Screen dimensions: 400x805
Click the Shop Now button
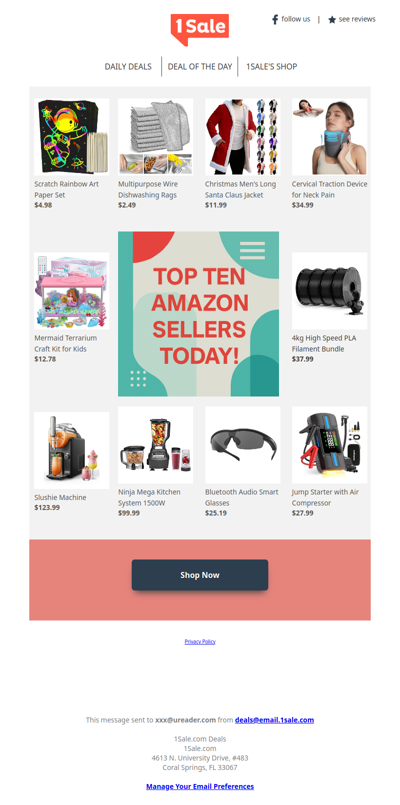click(200, 575)
